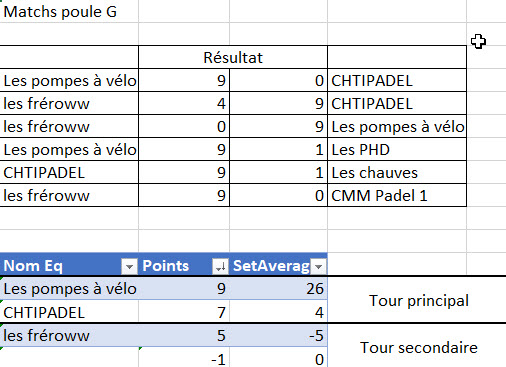The height and width of the screenshot is (367, 506).
Task: Select the CMM Padel 1 cell
Action: point(397,195)
